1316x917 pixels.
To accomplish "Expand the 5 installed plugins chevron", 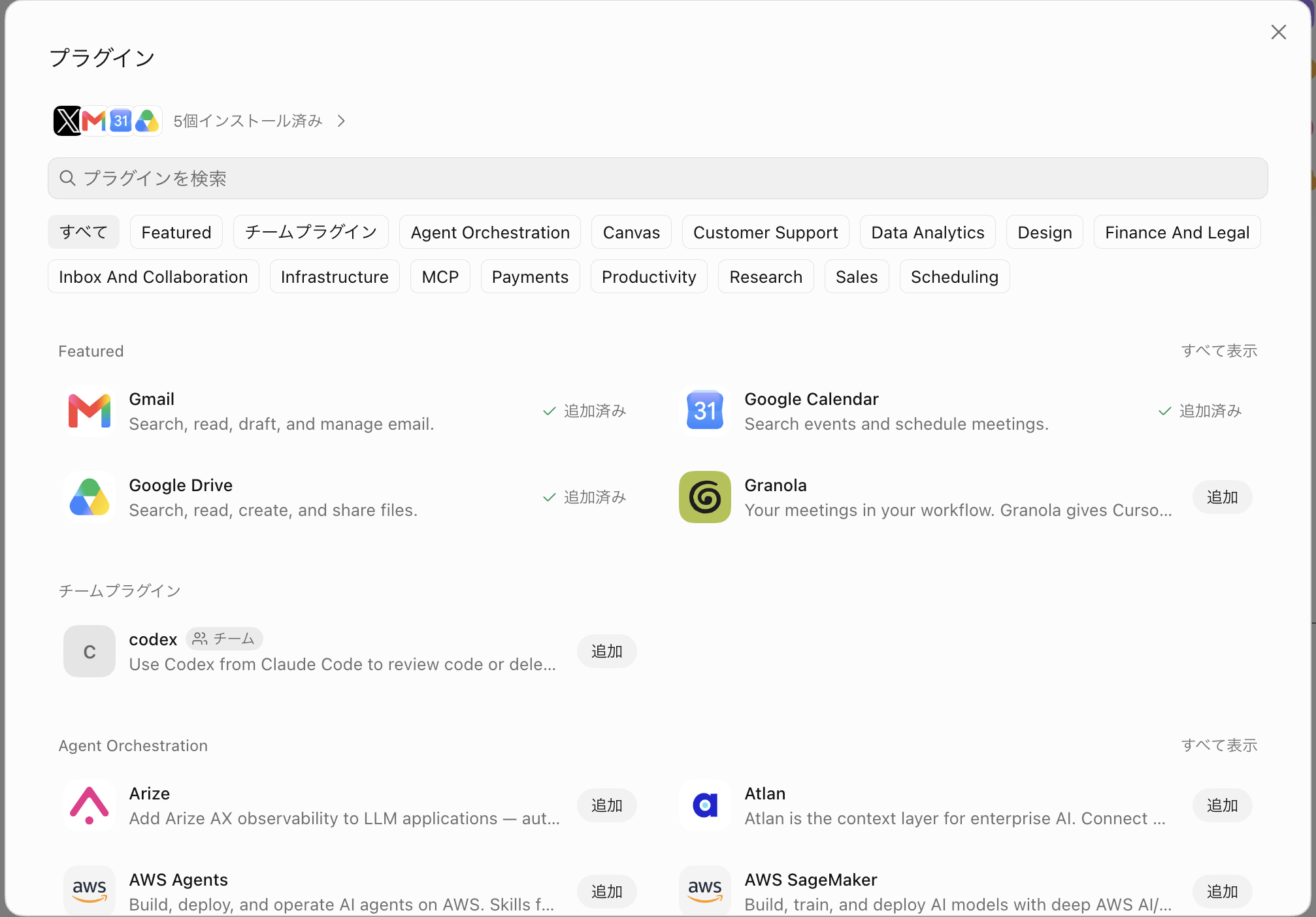I will 341,121.
